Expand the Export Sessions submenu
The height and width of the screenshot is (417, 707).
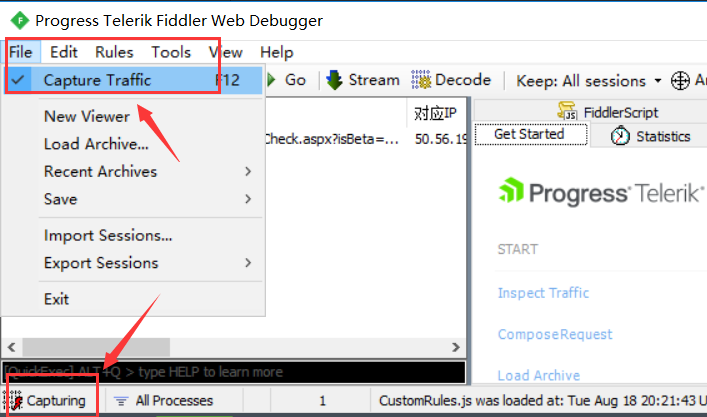[x=149, y=263]
